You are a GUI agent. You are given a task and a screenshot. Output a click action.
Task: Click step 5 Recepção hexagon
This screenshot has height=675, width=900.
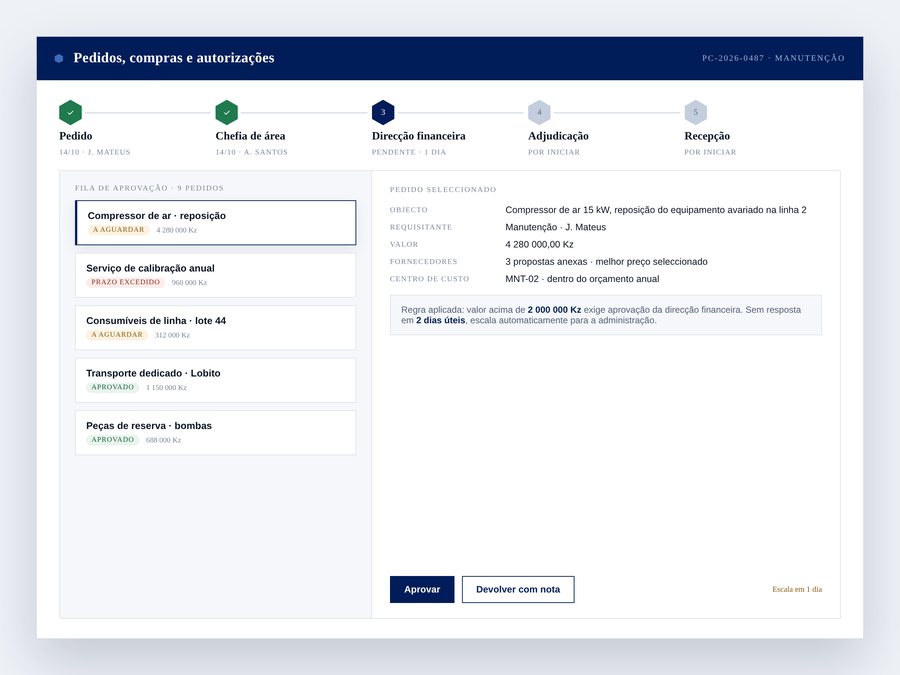[x=696, y=112]
